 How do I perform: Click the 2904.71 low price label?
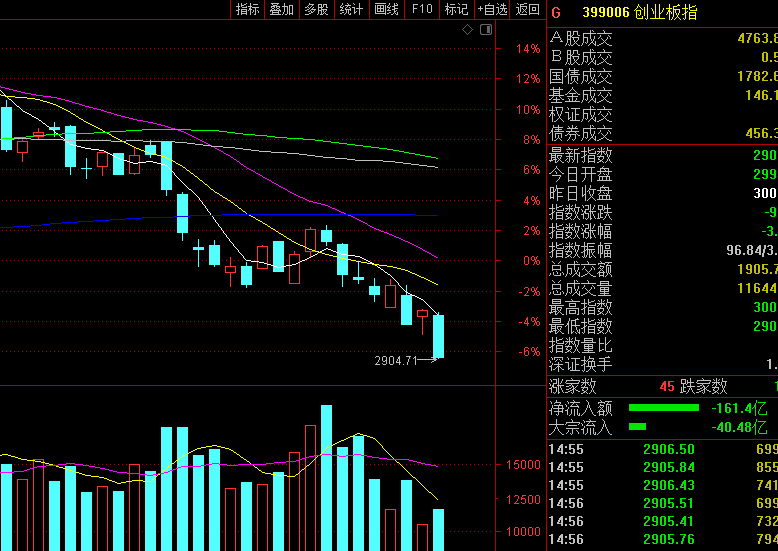point(395,360)
